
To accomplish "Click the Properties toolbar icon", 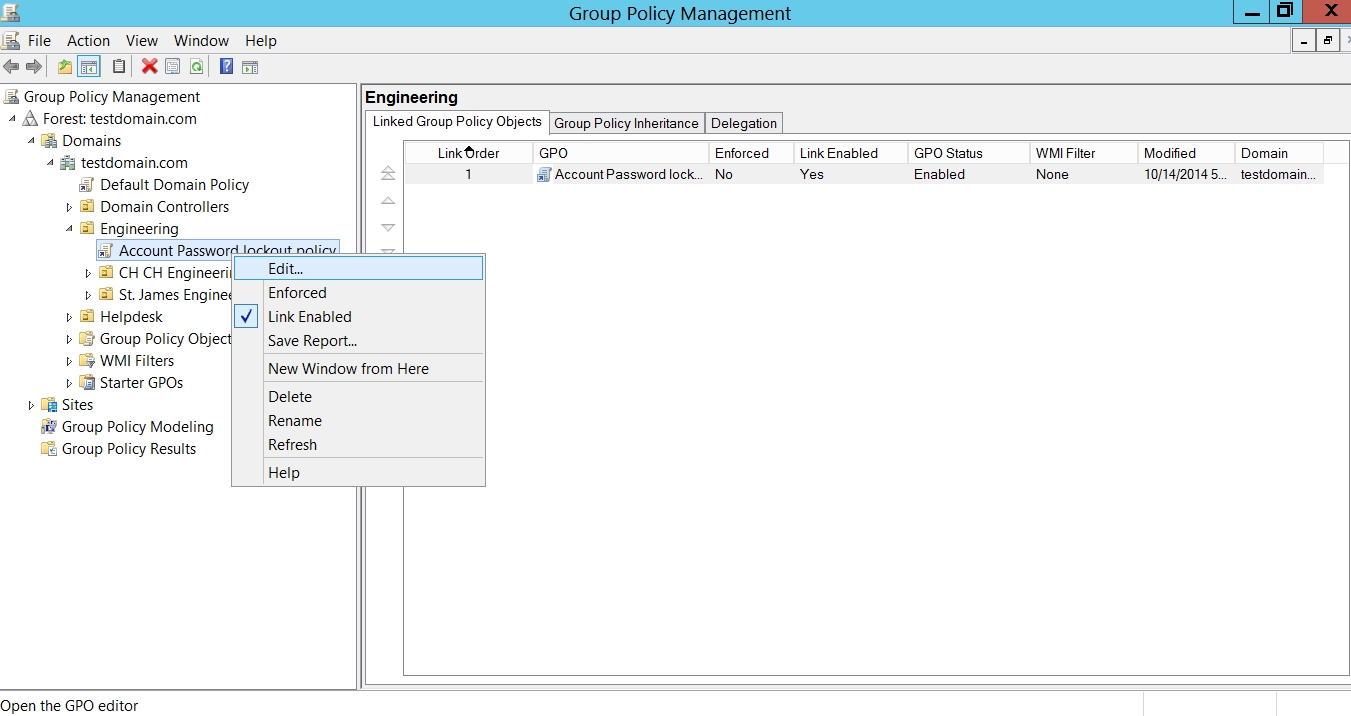I will tap(173, 67).
